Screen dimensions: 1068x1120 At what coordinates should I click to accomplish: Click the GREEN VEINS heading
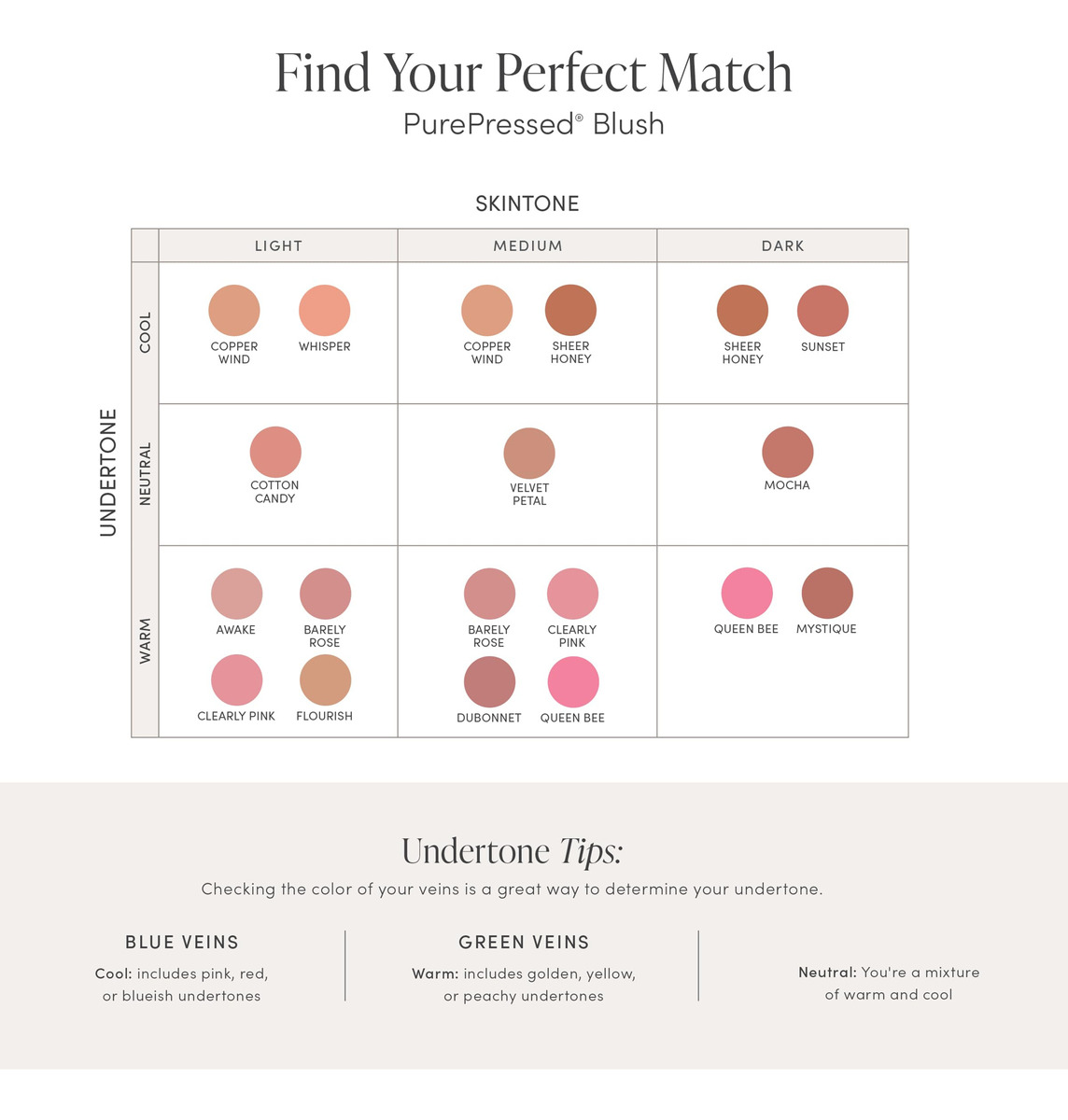click(524, 943)
